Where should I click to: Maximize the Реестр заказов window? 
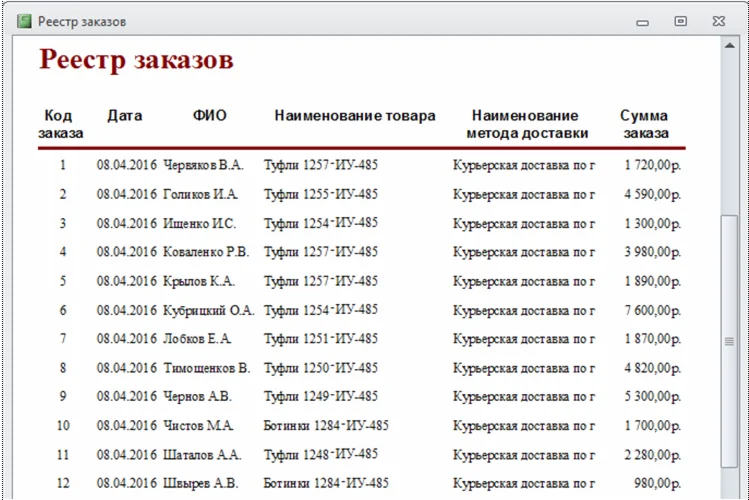coord(681,21)
